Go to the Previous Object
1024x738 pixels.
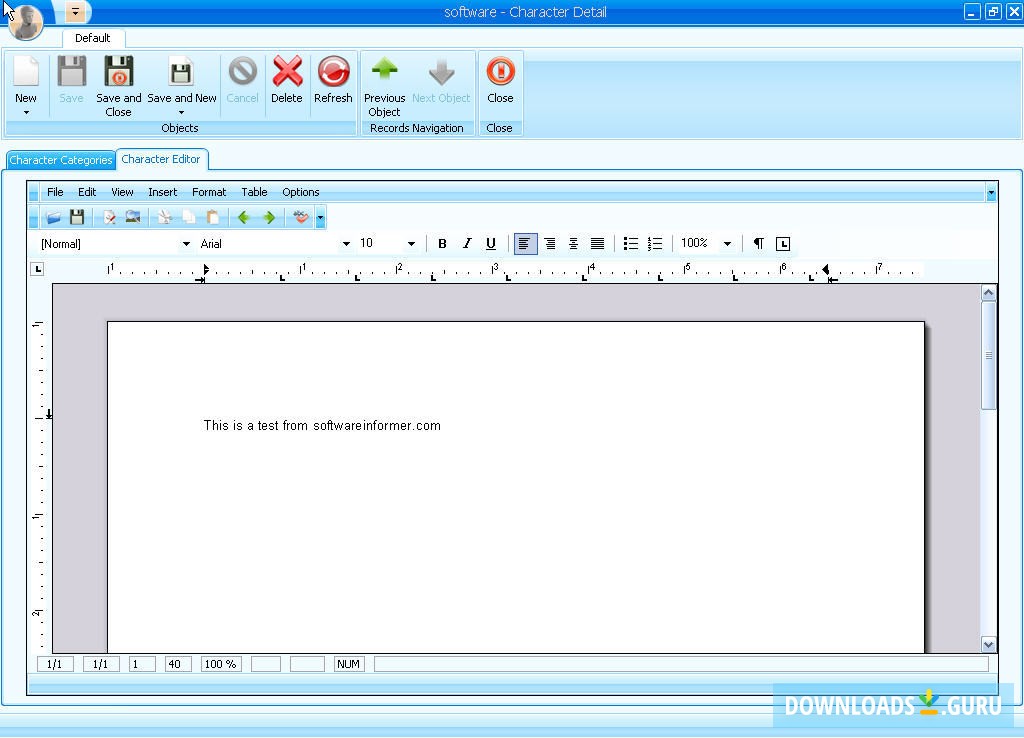click(x=385, y=86)
